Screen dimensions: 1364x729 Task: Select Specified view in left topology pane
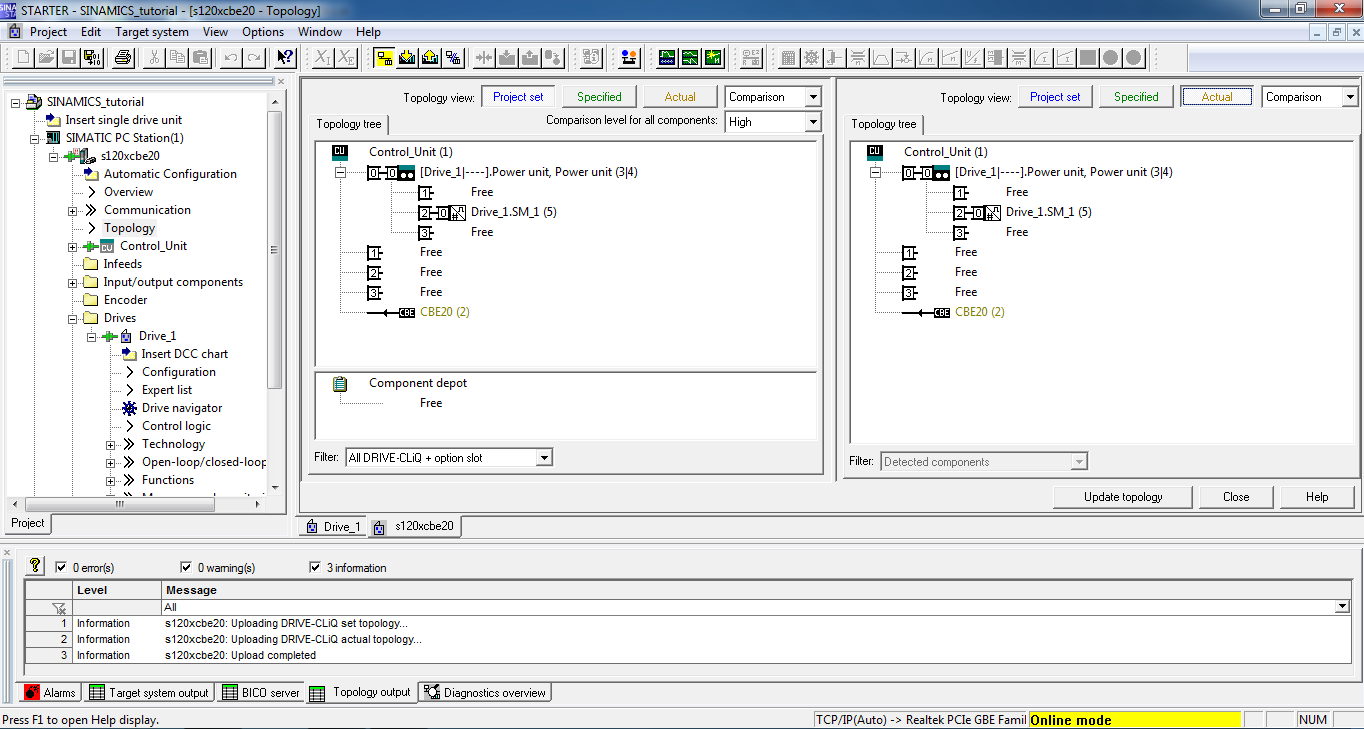click(599, 97)
